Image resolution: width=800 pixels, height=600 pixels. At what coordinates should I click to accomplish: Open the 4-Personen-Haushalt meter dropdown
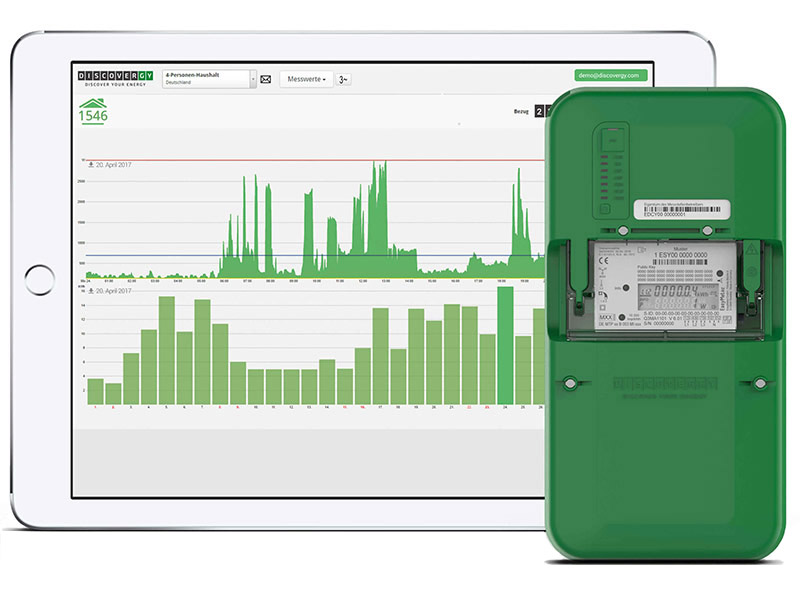pyautogui.click(x=208, y=79)
